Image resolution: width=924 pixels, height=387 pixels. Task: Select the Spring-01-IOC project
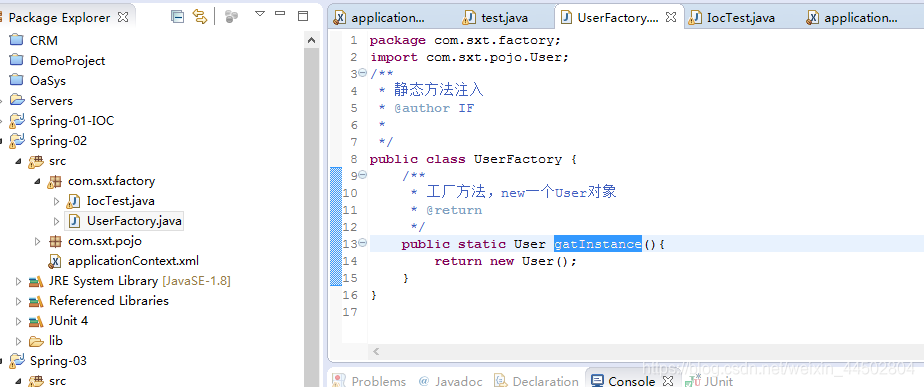click(x=72, y=121)
